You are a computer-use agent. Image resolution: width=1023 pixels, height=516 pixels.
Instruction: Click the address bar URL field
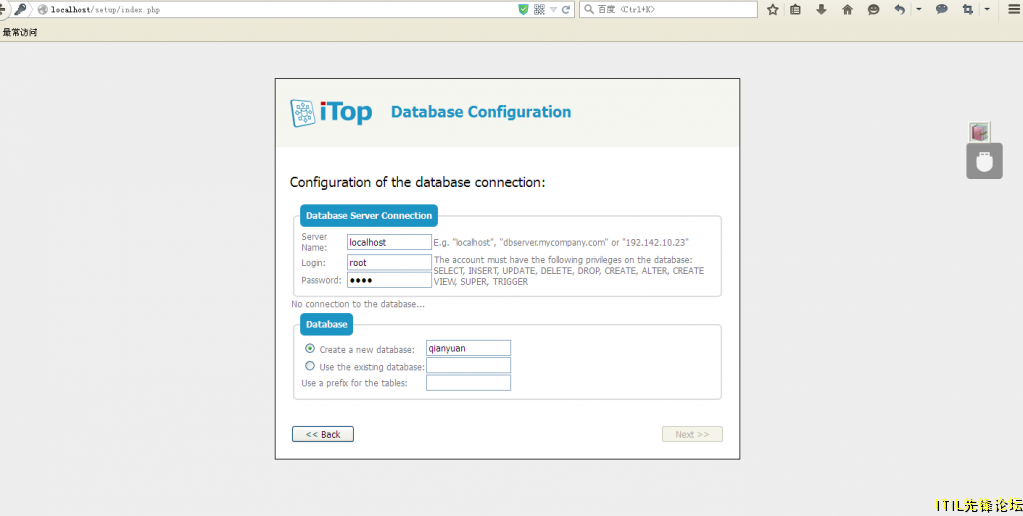(281, 10)
